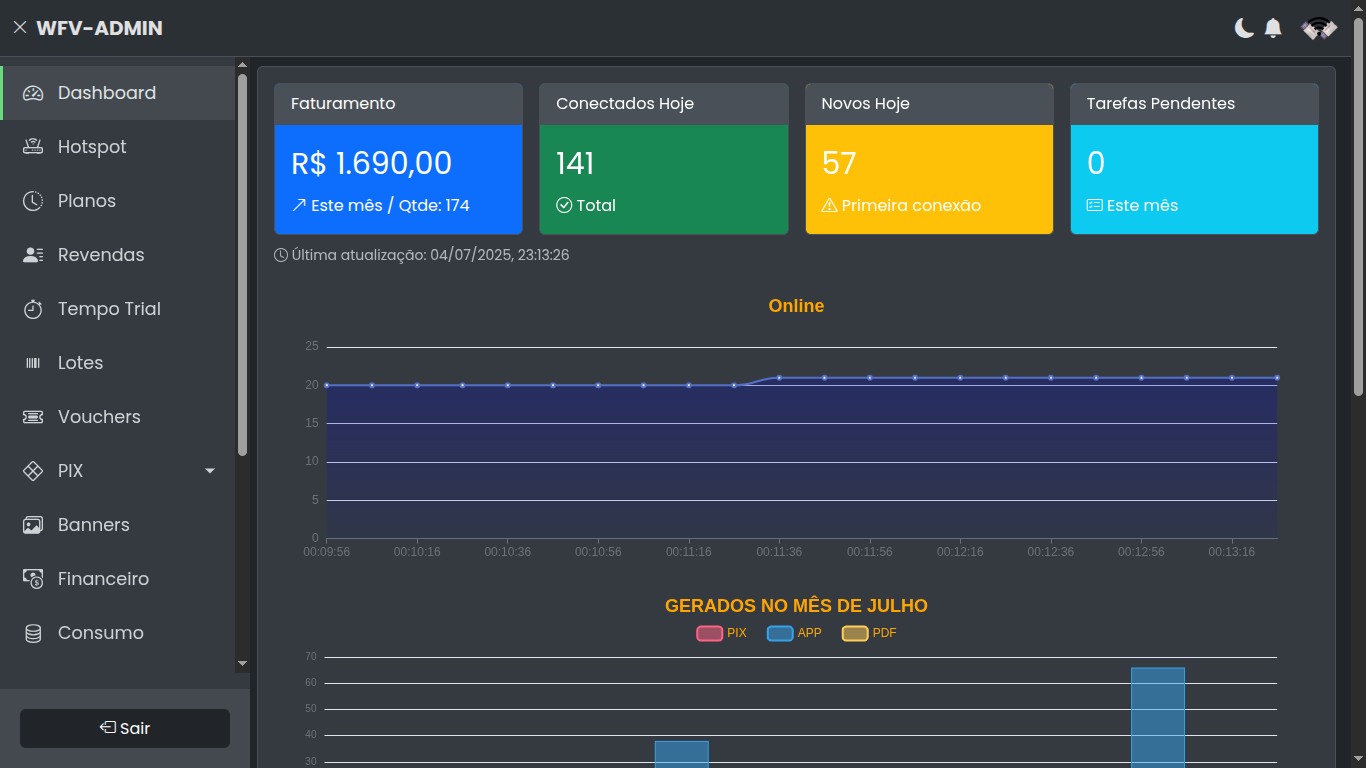
Task: Expand the PIX sidebar dropdown
Action: point(209,470)
